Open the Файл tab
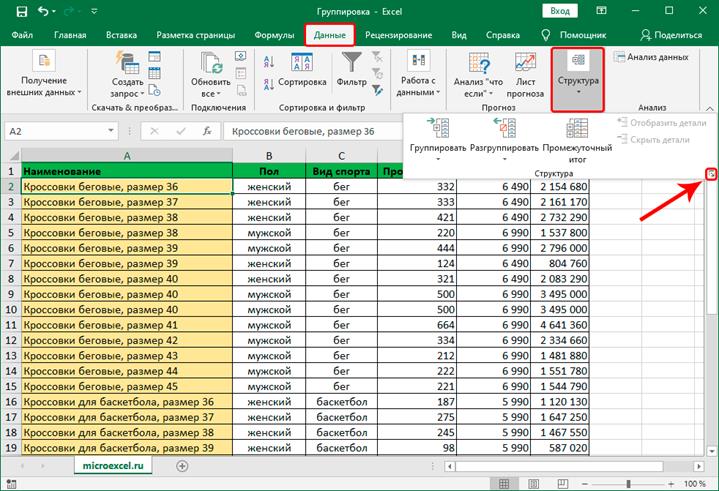This screenshot has height=491, width=719. click(x=22, y=35)
